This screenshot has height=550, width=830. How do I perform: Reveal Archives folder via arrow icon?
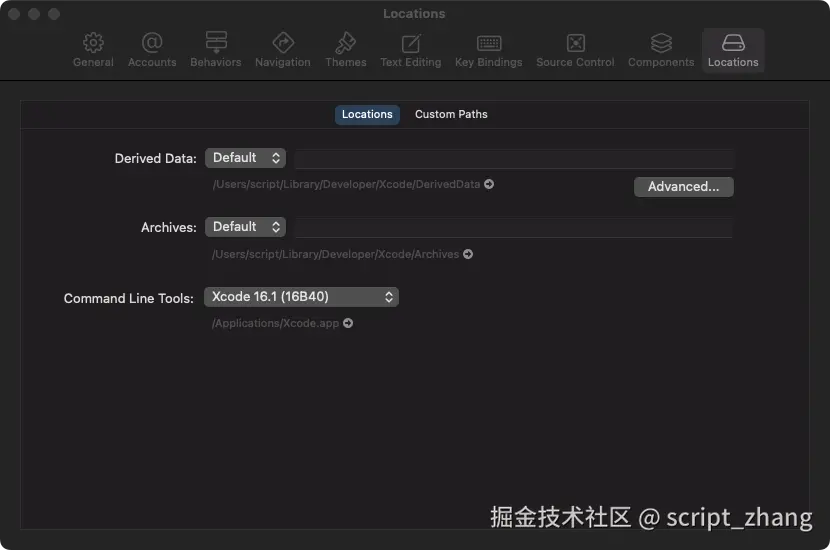[468, 254]
